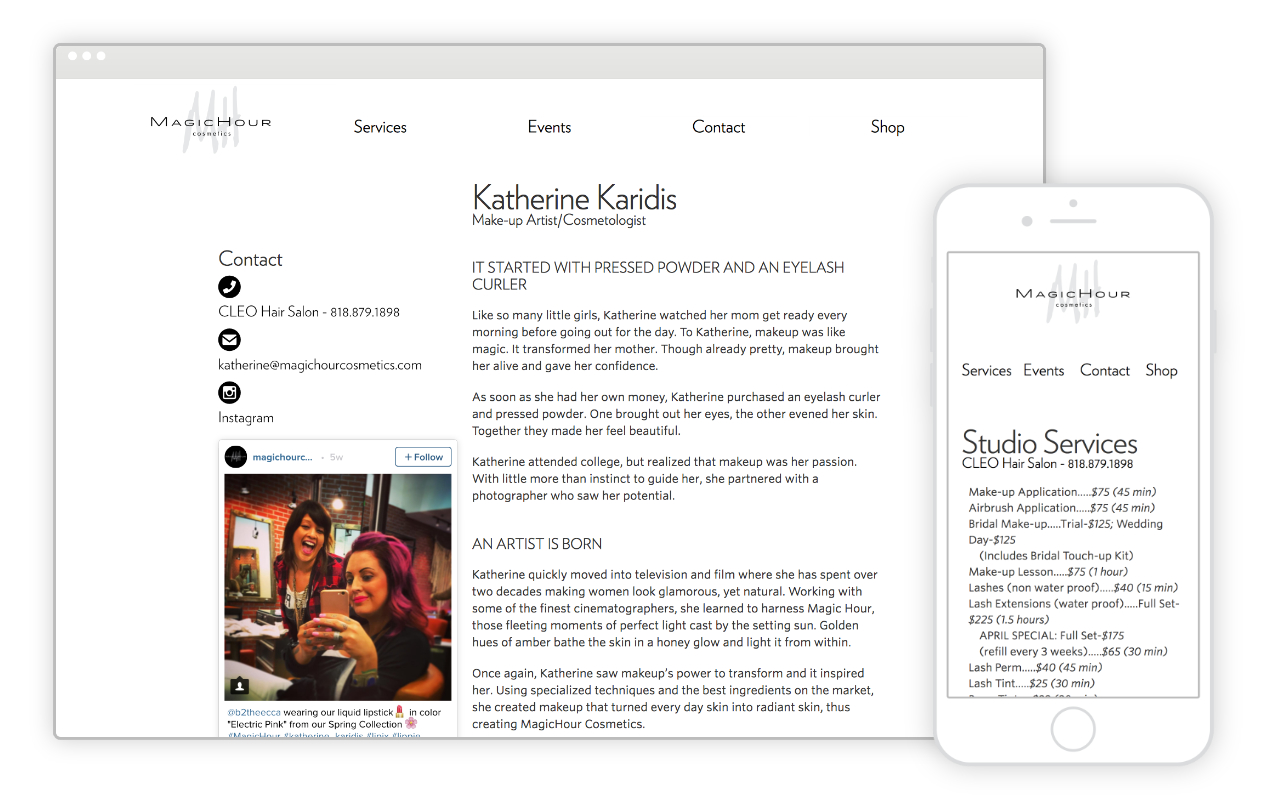The width and height of the screenshot is (1280, 801).
Task: Click the email envelope icon under Contact
Action: click(230, 340)
